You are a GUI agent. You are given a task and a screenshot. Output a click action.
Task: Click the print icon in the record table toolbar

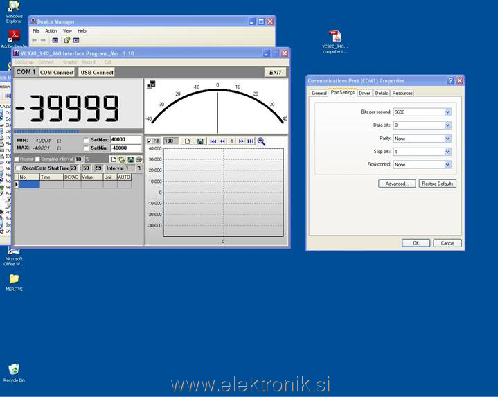pyautogui.click(x=139, y=160)
